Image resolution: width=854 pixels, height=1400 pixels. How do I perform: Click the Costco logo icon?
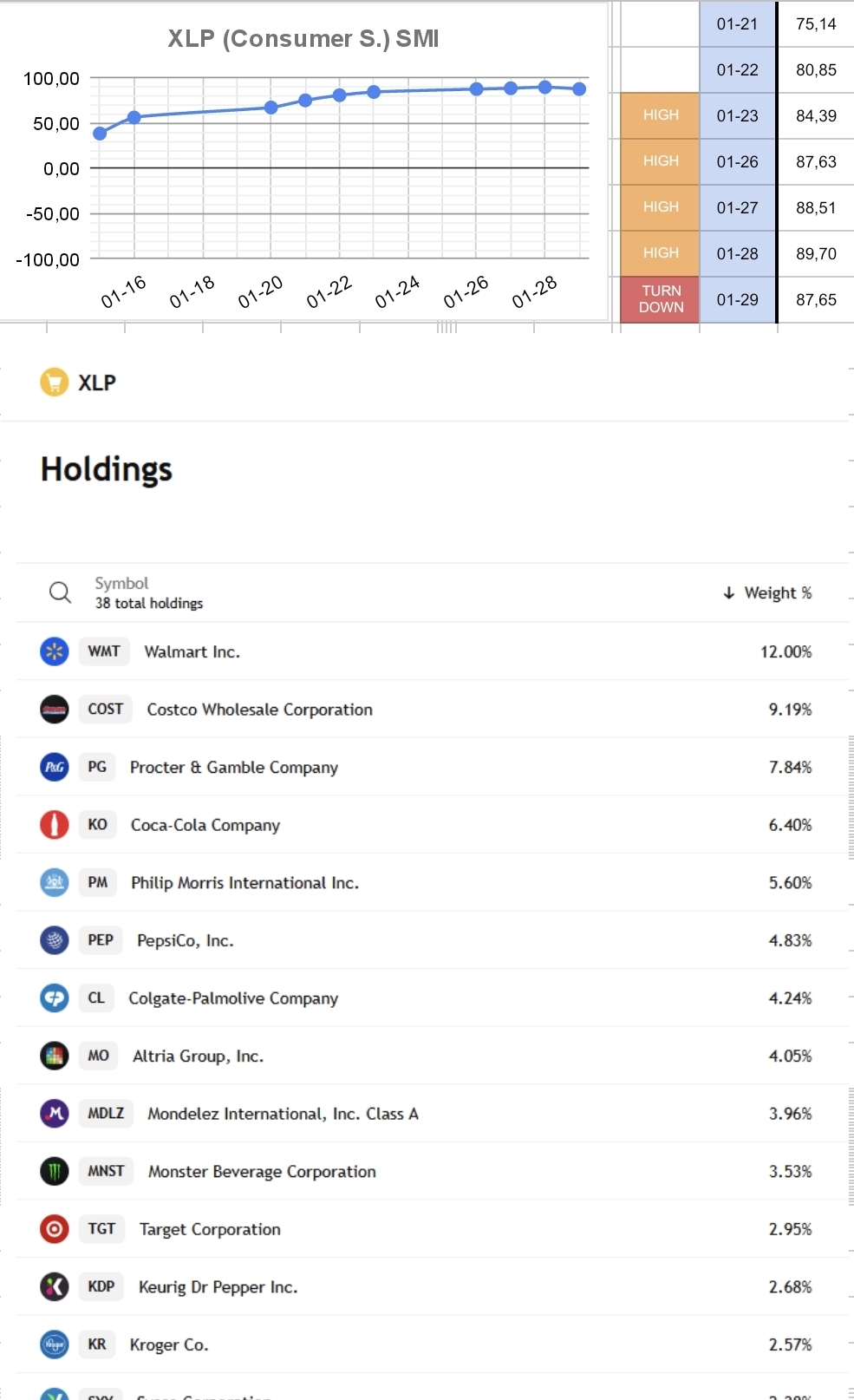[x=55, y=709]
